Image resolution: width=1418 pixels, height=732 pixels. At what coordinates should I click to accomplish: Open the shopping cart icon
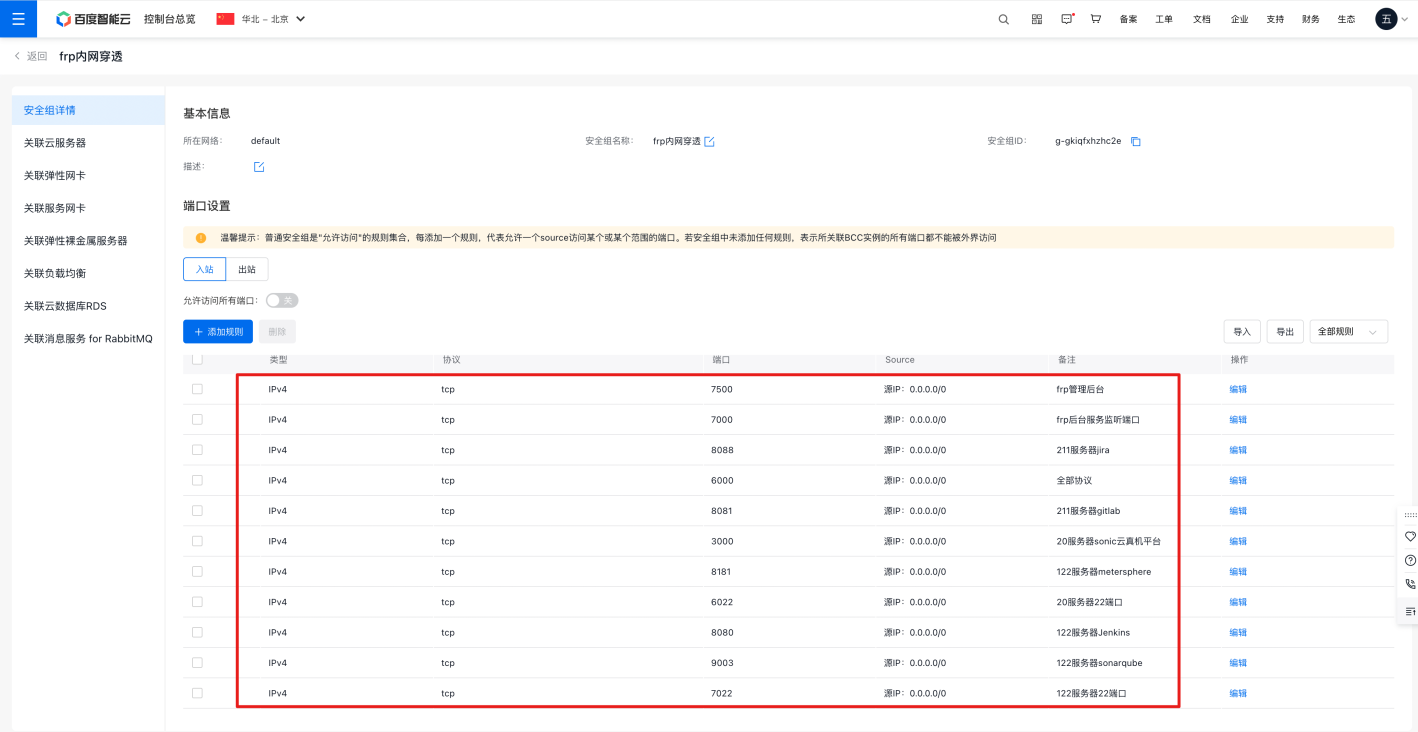[x=1096, y=19]
